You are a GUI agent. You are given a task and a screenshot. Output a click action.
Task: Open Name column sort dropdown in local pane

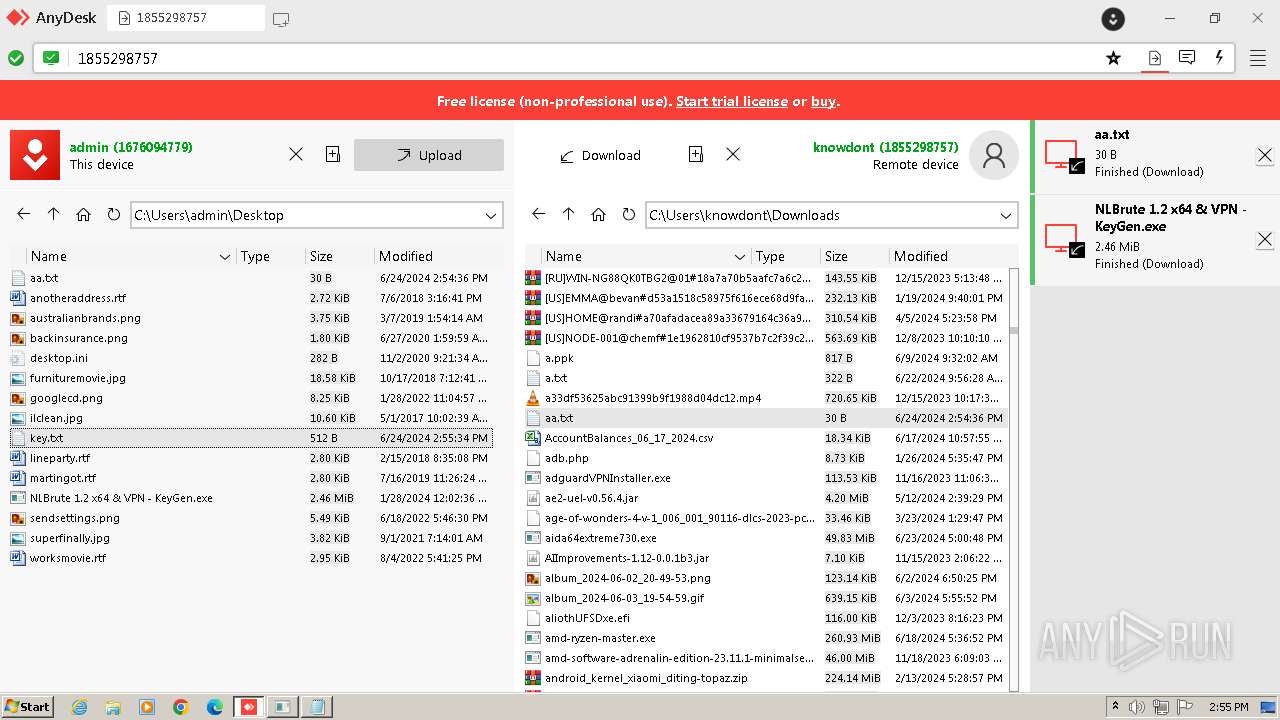225,257
